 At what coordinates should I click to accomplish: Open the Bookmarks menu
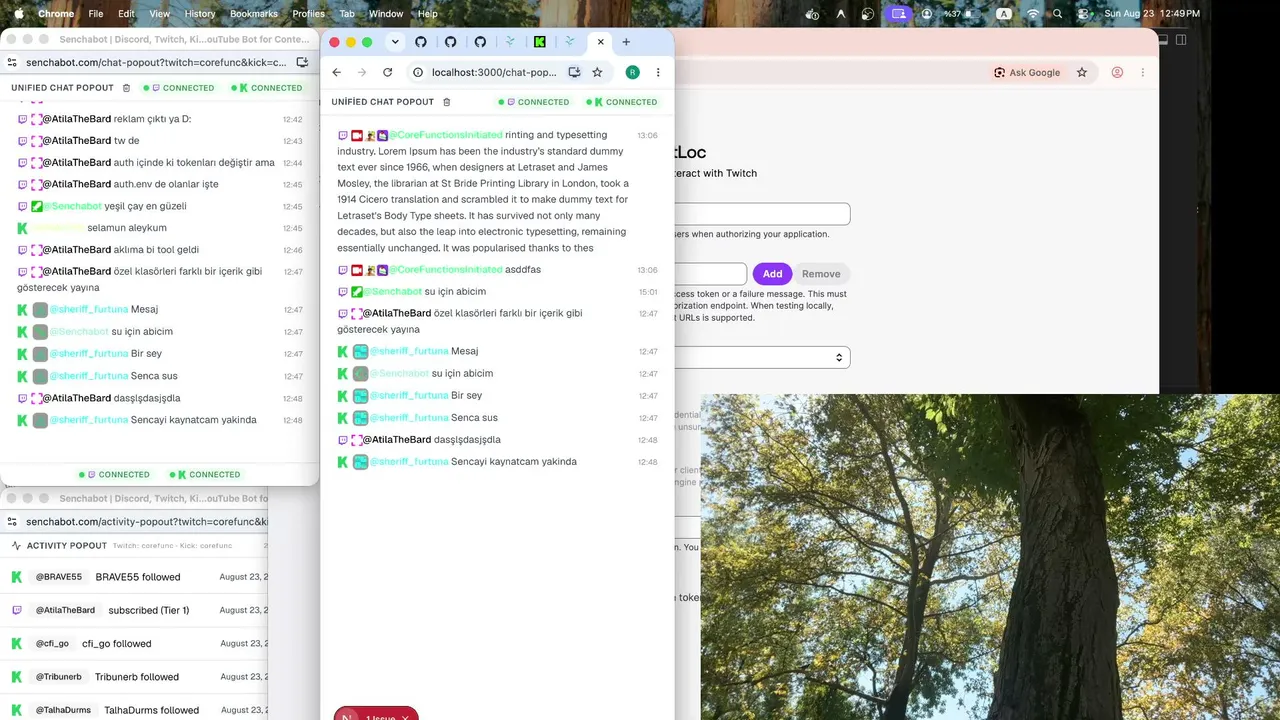pos(254,14)
